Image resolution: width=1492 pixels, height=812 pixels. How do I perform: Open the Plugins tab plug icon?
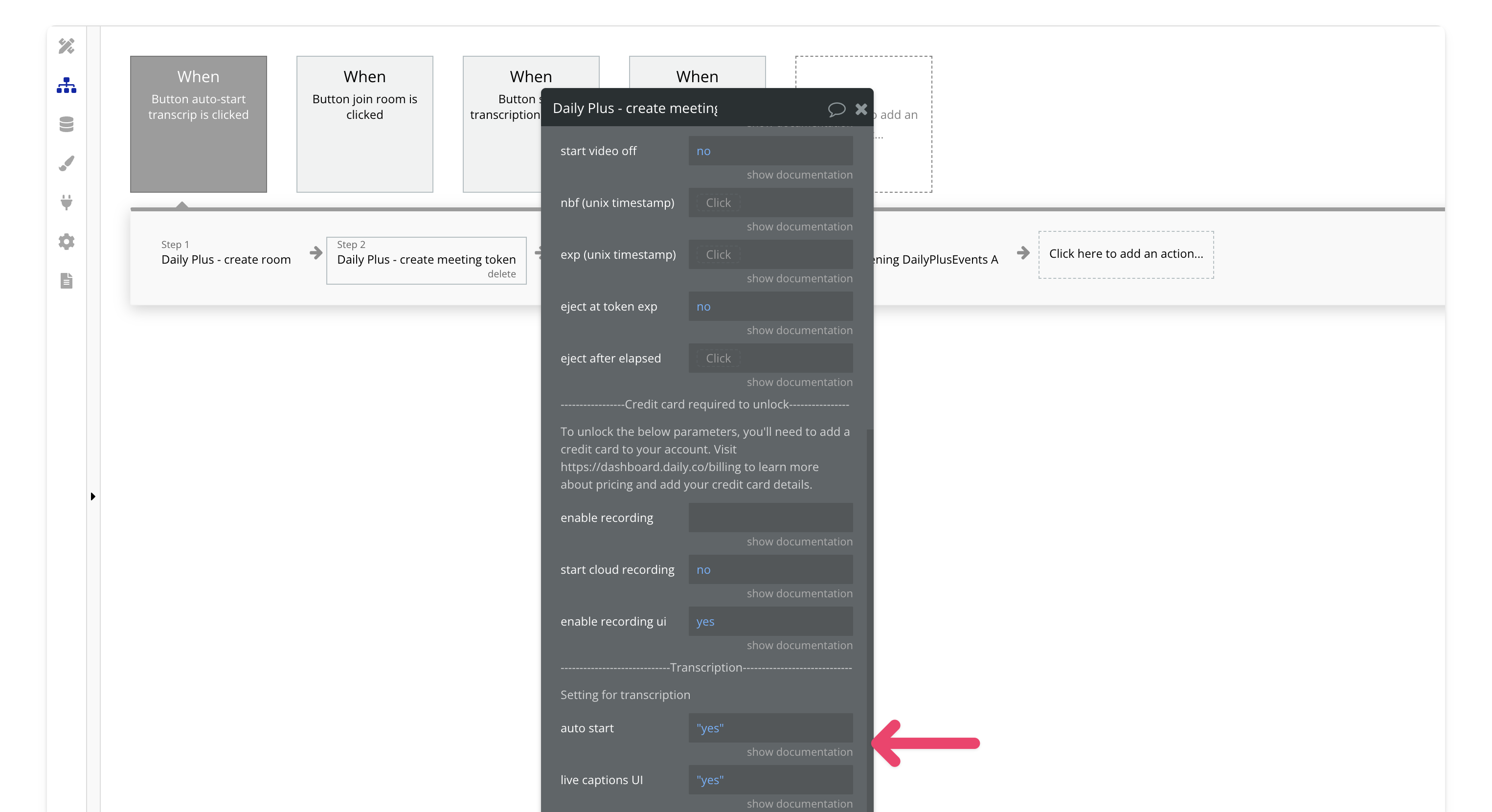coord(67,202)
